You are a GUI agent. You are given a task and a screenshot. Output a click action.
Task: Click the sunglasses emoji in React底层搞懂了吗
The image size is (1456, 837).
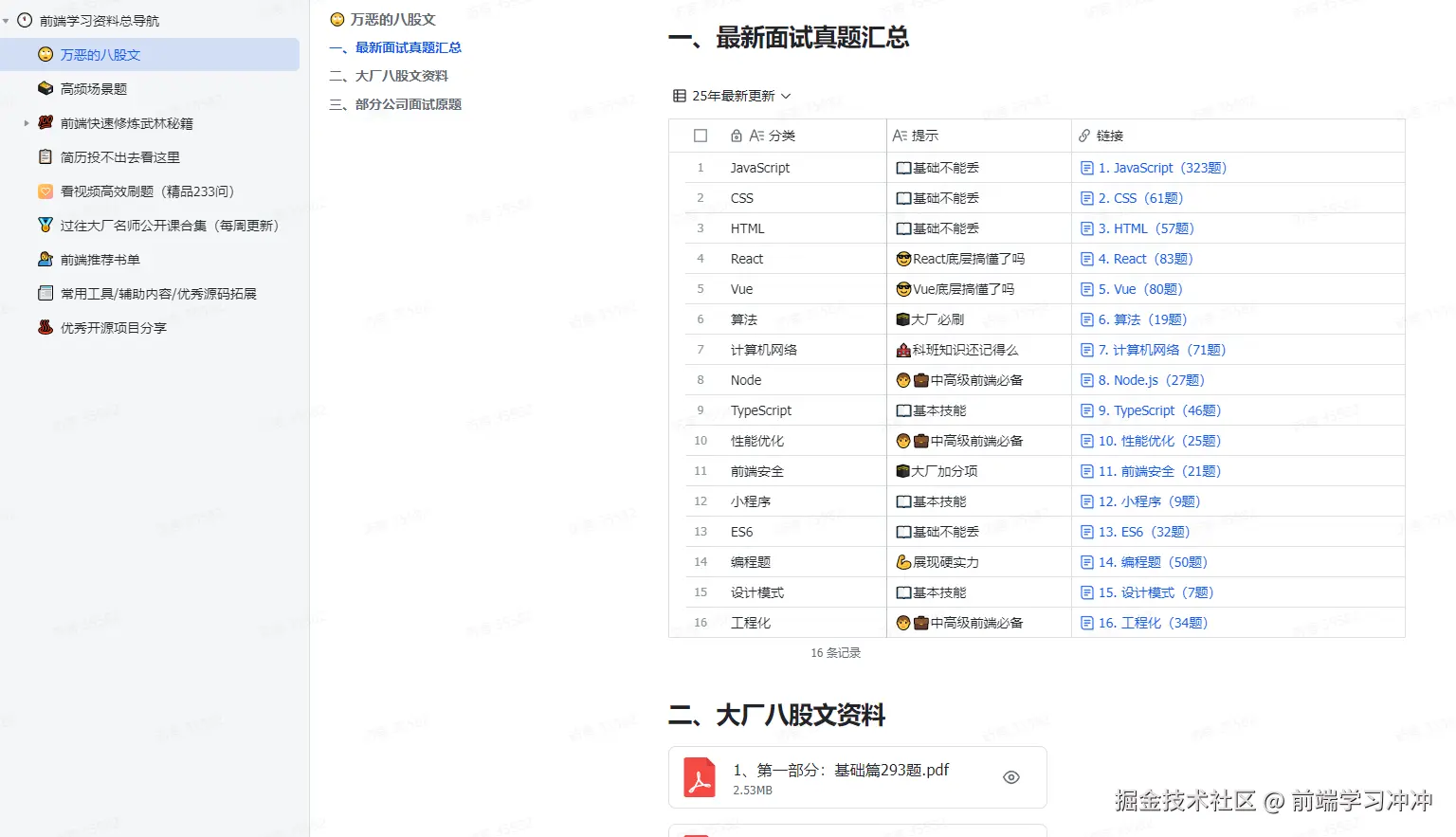(x=904, y=259)
